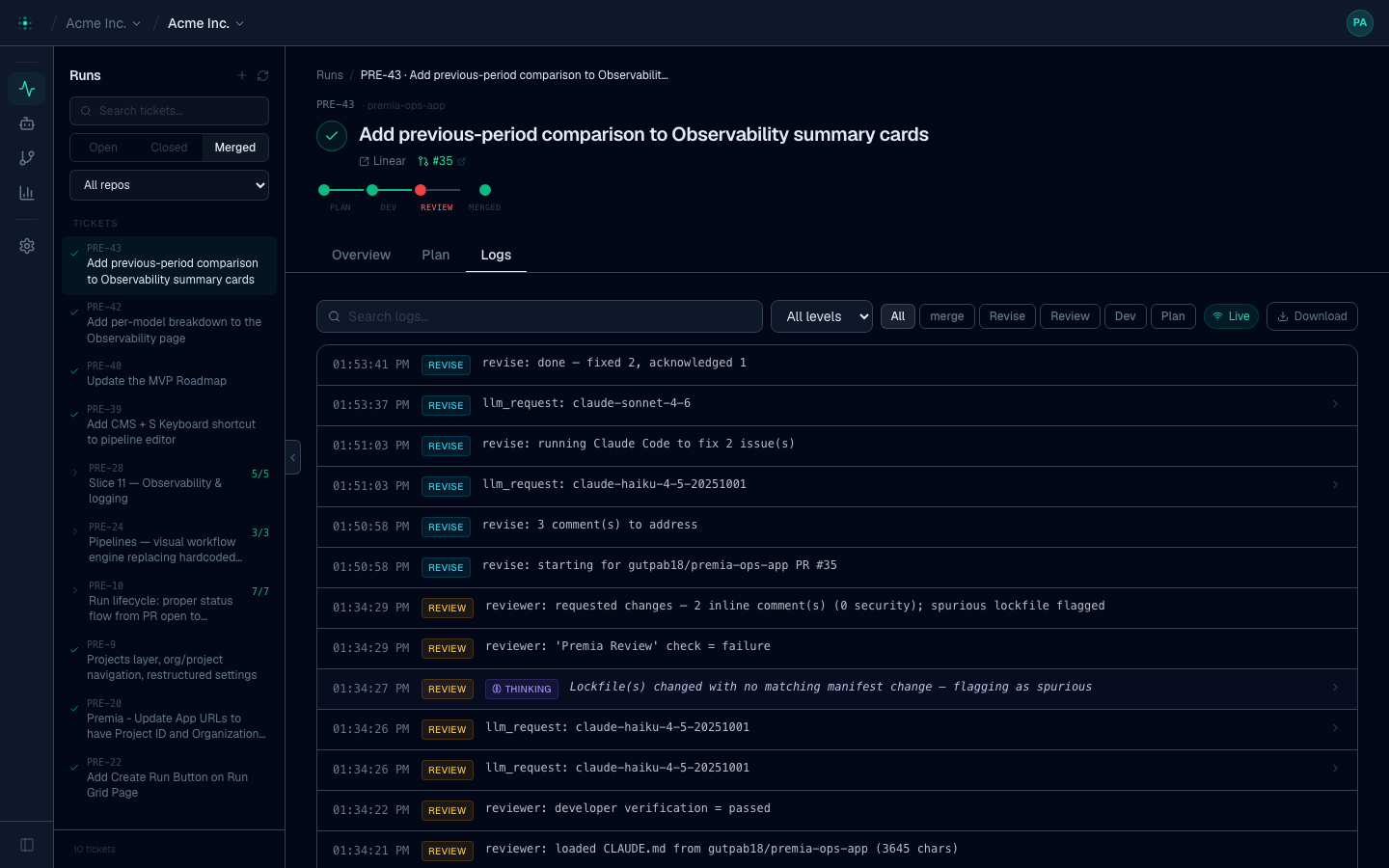The height and width of the screenshot is (868, 1389).
Task: Click the DEV stage dot
Action: (372, 190)
